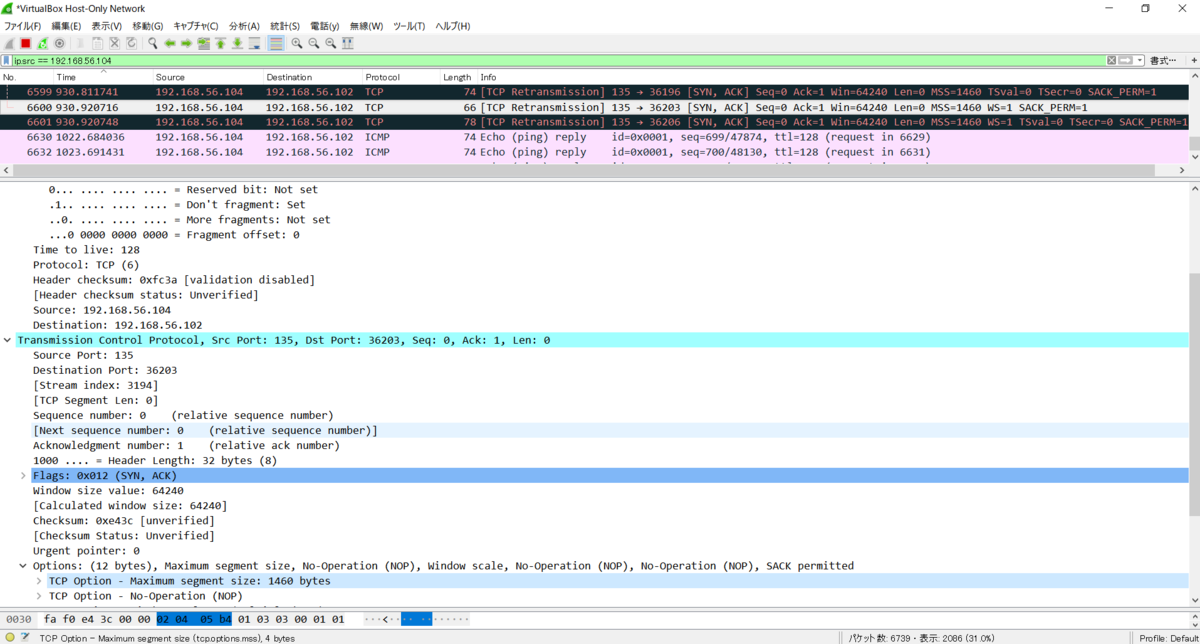Viewport: 1200px width, 644px height.
Task: Zoom out main window text
Action: click(x=314, y=44)
